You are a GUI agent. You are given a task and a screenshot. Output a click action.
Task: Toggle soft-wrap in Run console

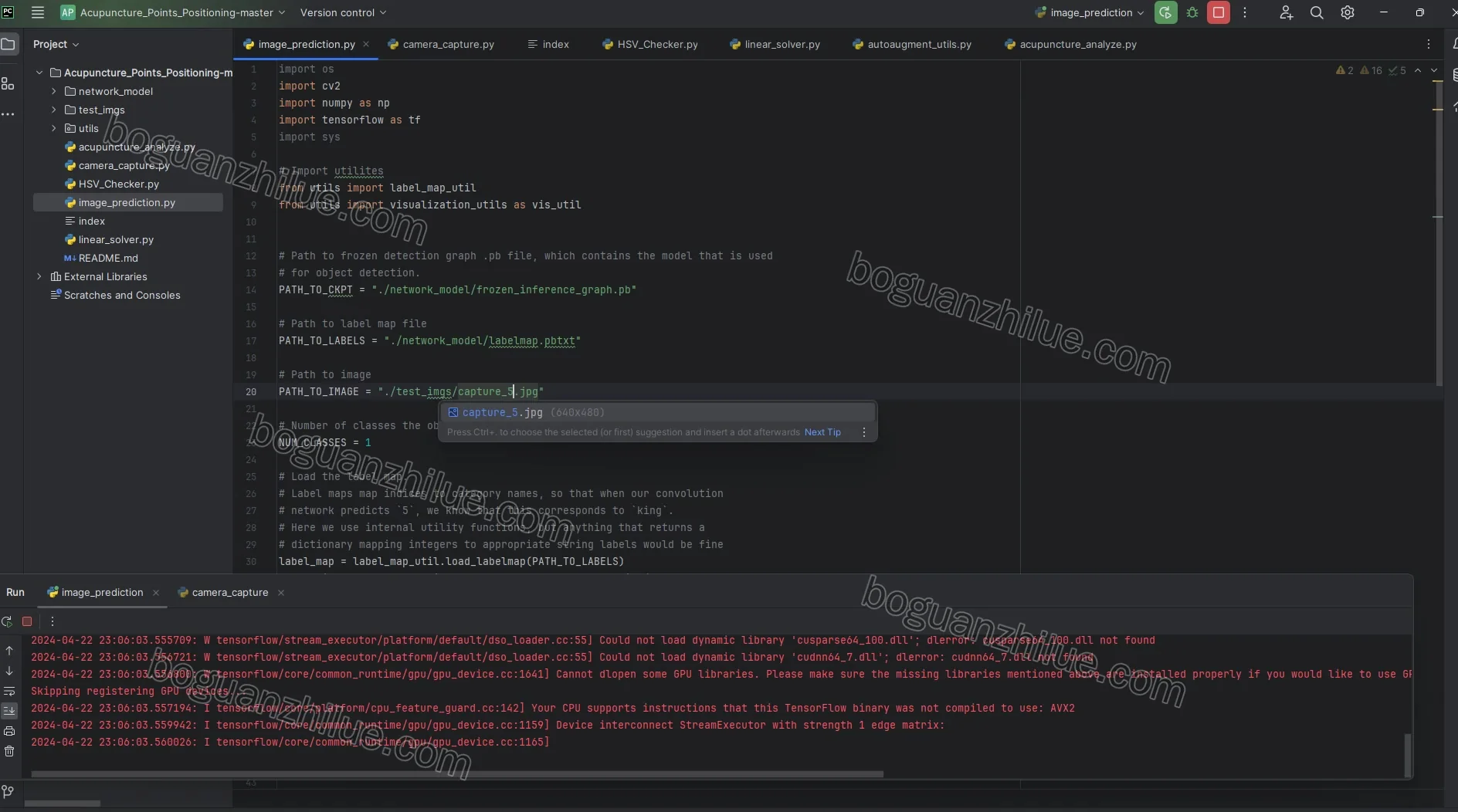coord(9,691)
